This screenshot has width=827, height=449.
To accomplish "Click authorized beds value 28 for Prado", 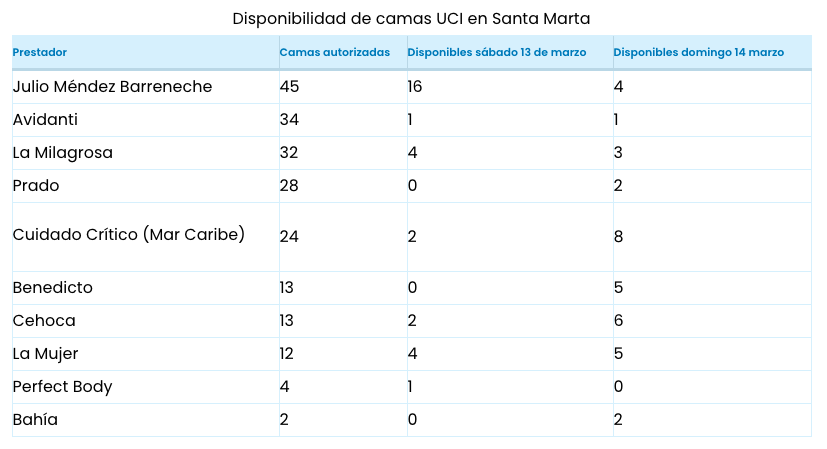I will 289,186.
